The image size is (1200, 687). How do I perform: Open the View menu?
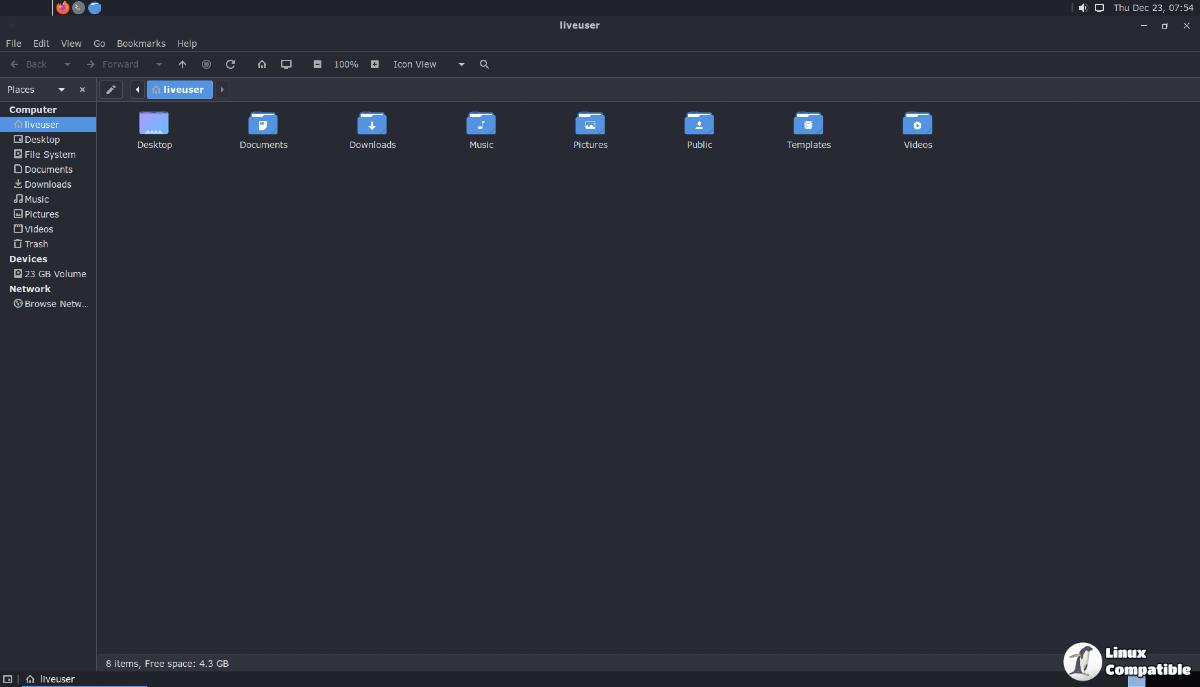tap(71, 44)
